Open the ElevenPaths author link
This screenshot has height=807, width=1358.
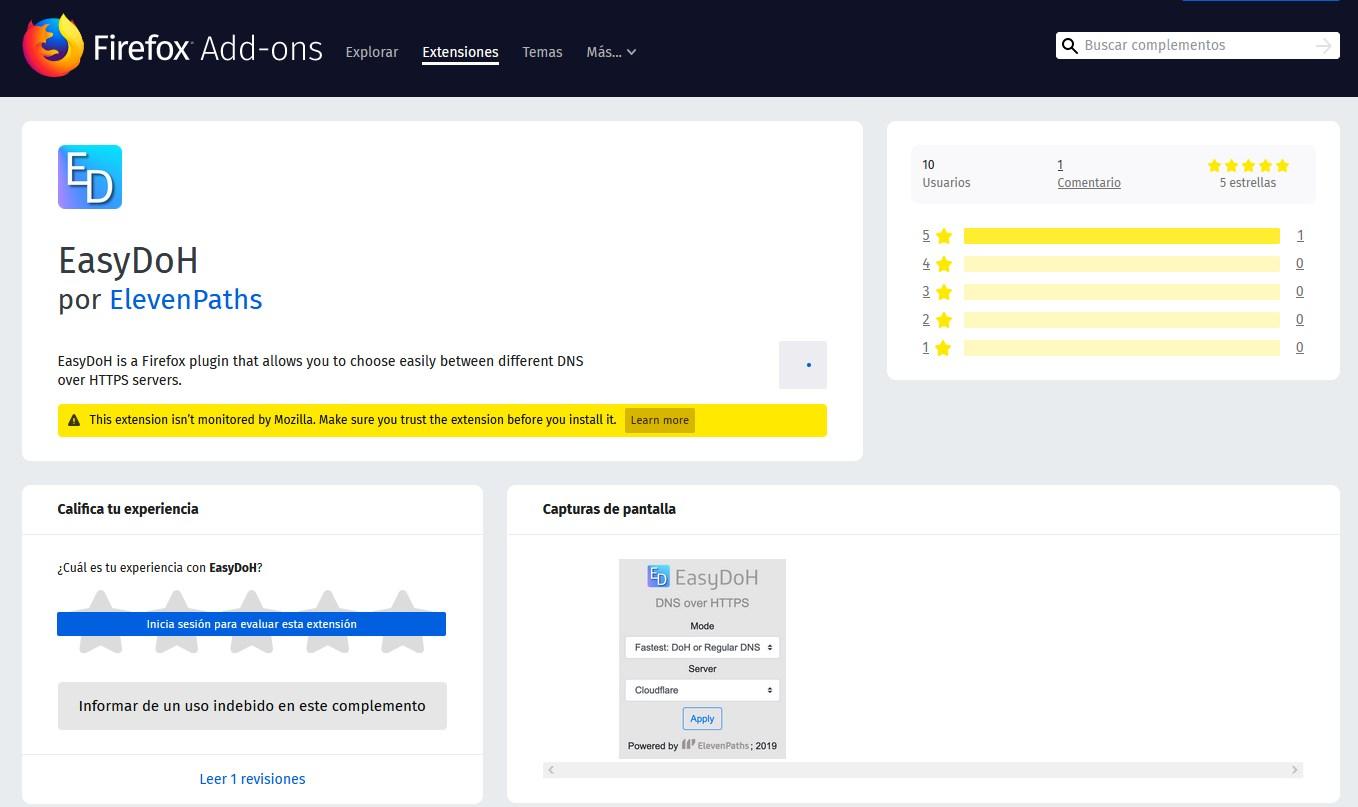click(x=186, y=299)
